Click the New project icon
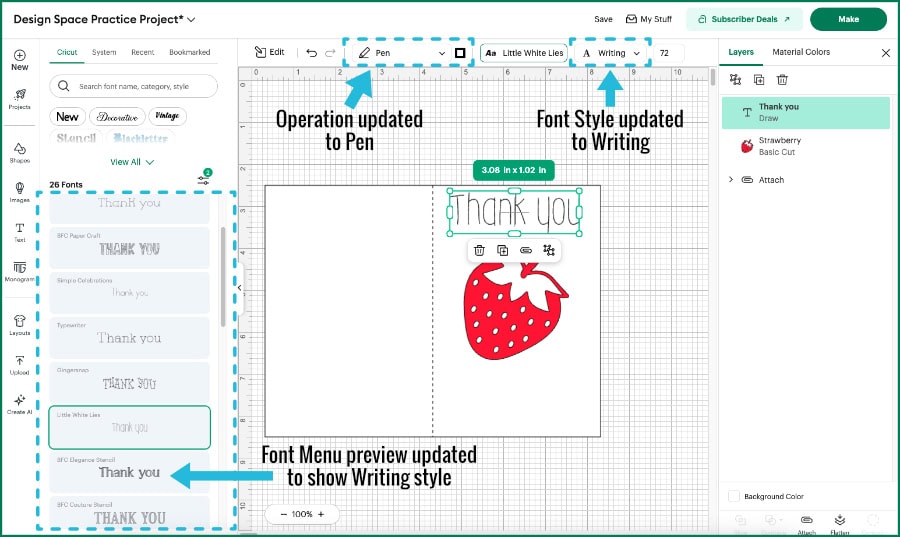Image resolution: width=900 pixels, height=537 pixels. point(20,60)
